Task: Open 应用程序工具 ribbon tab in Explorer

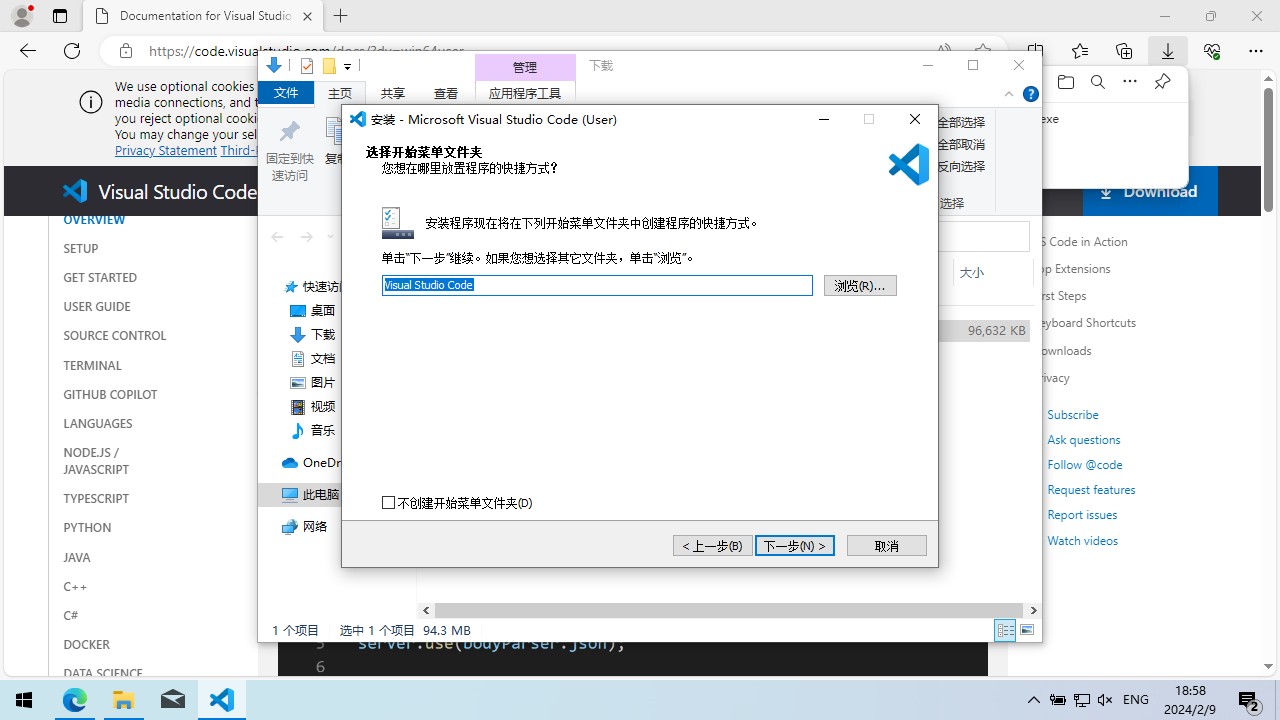Action: click(x=525, y=93)
